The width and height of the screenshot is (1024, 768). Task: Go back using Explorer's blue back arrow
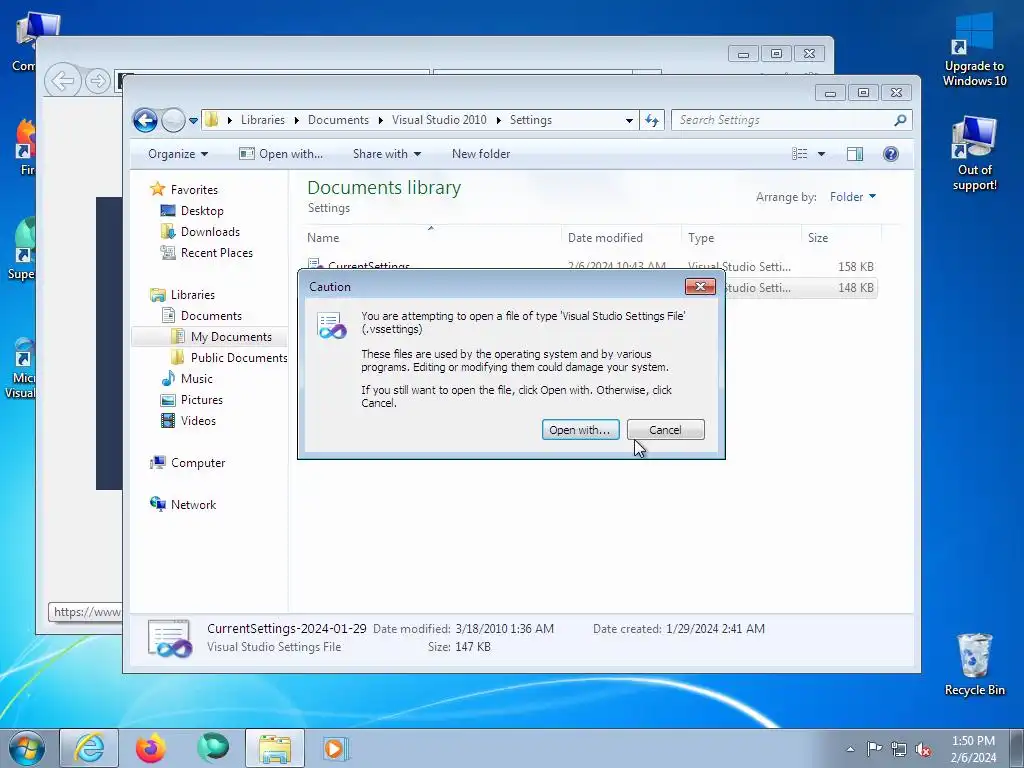(x=145, y=120)
